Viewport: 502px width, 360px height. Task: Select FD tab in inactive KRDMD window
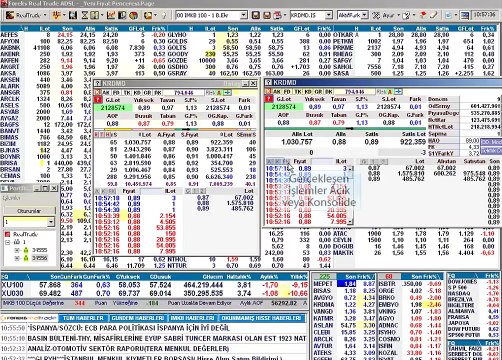[116, 92]
